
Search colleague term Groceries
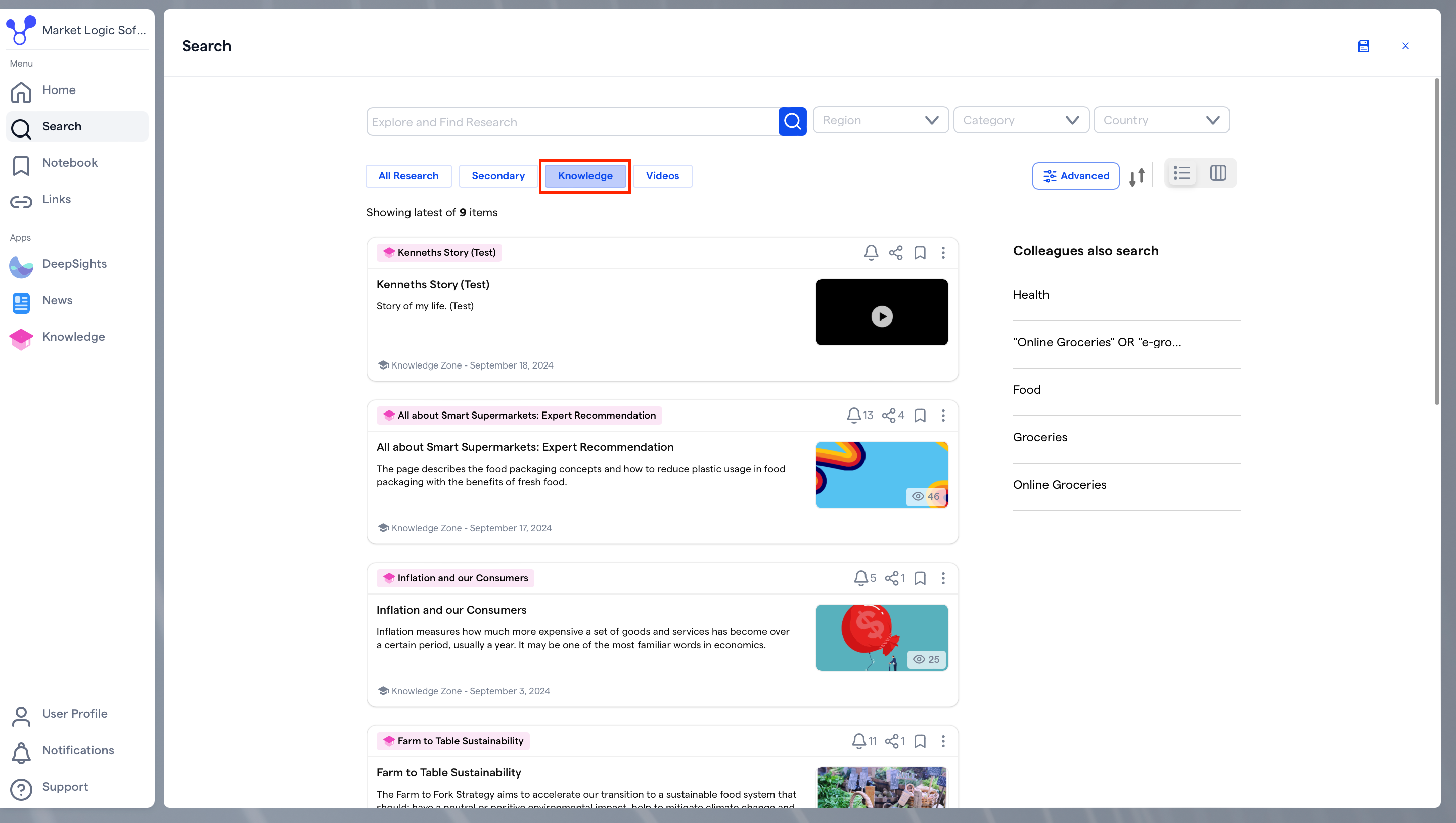coord(1040,437)
